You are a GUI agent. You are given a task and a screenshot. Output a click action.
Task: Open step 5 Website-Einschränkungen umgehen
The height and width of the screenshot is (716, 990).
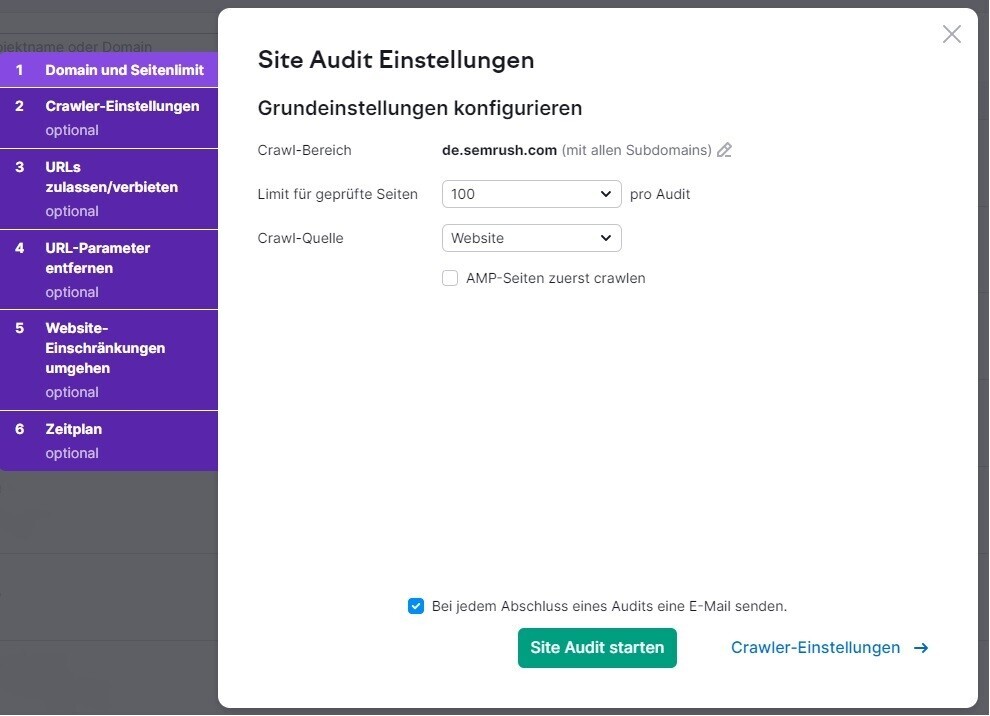point(110,348)
